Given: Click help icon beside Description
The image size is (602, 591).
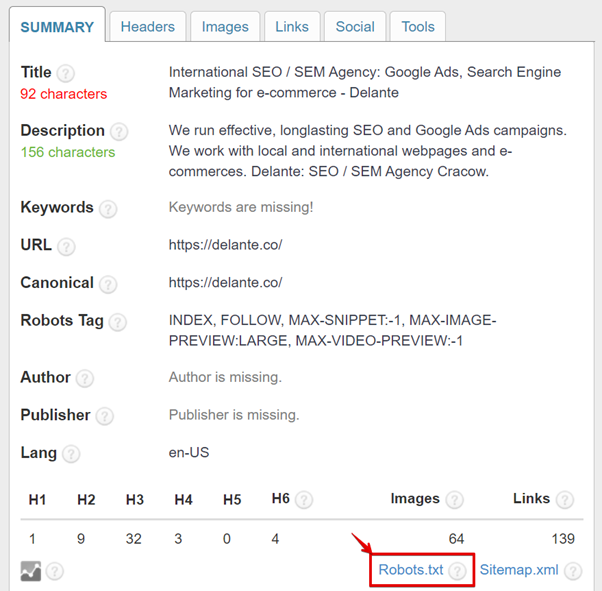Looking at the screenshot, I should coord(119,131).
